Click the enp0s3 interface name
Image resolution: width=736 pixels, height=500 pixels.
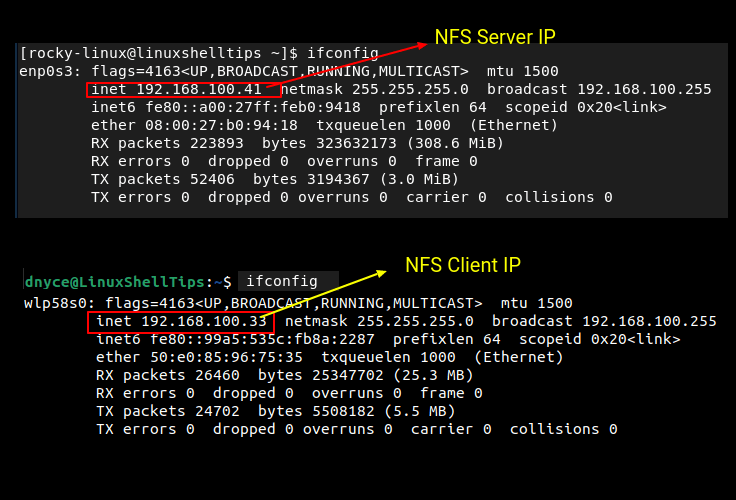50,71
